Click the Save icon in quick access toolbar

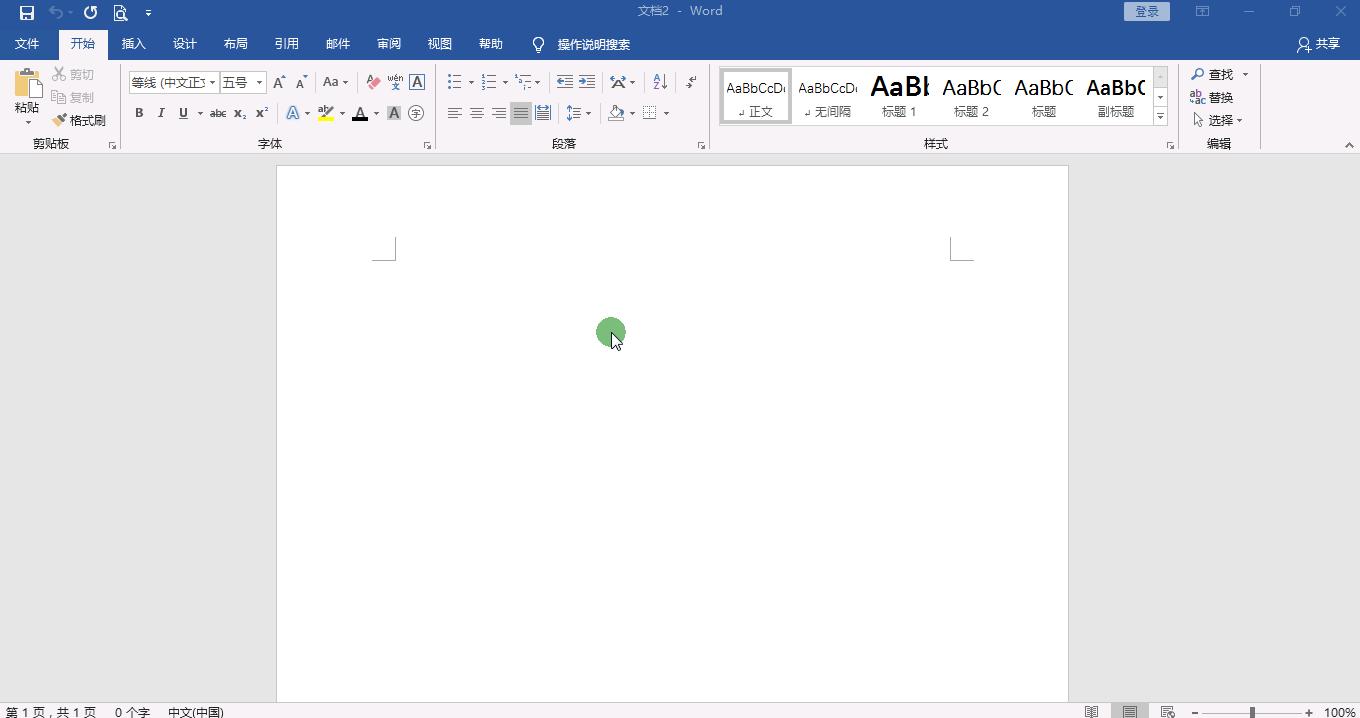tap(27, 13)
